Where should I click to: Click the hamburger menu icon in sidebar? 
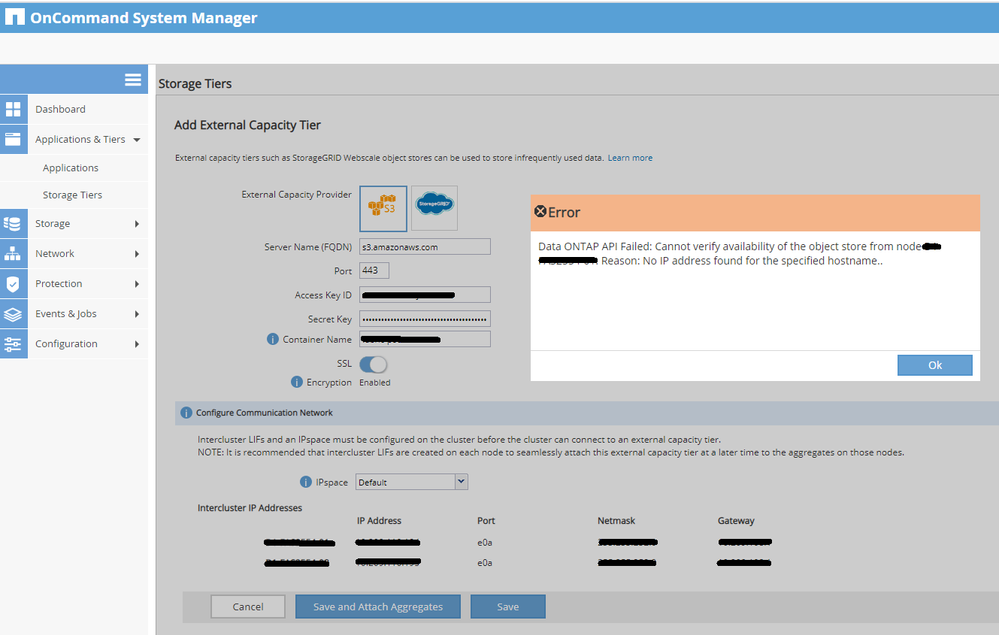tap(132, 80)
